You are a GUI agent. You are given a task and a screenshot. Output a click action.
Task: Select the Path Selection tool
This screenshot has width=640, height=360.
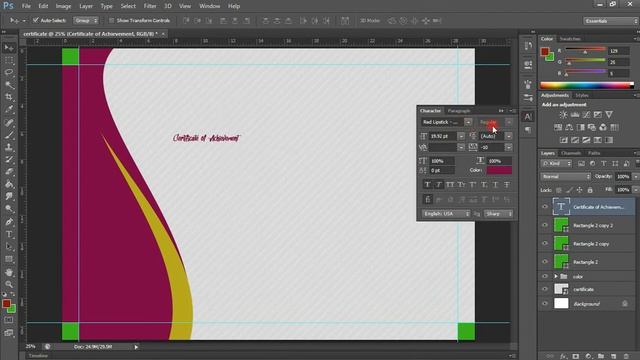[9, 247]
